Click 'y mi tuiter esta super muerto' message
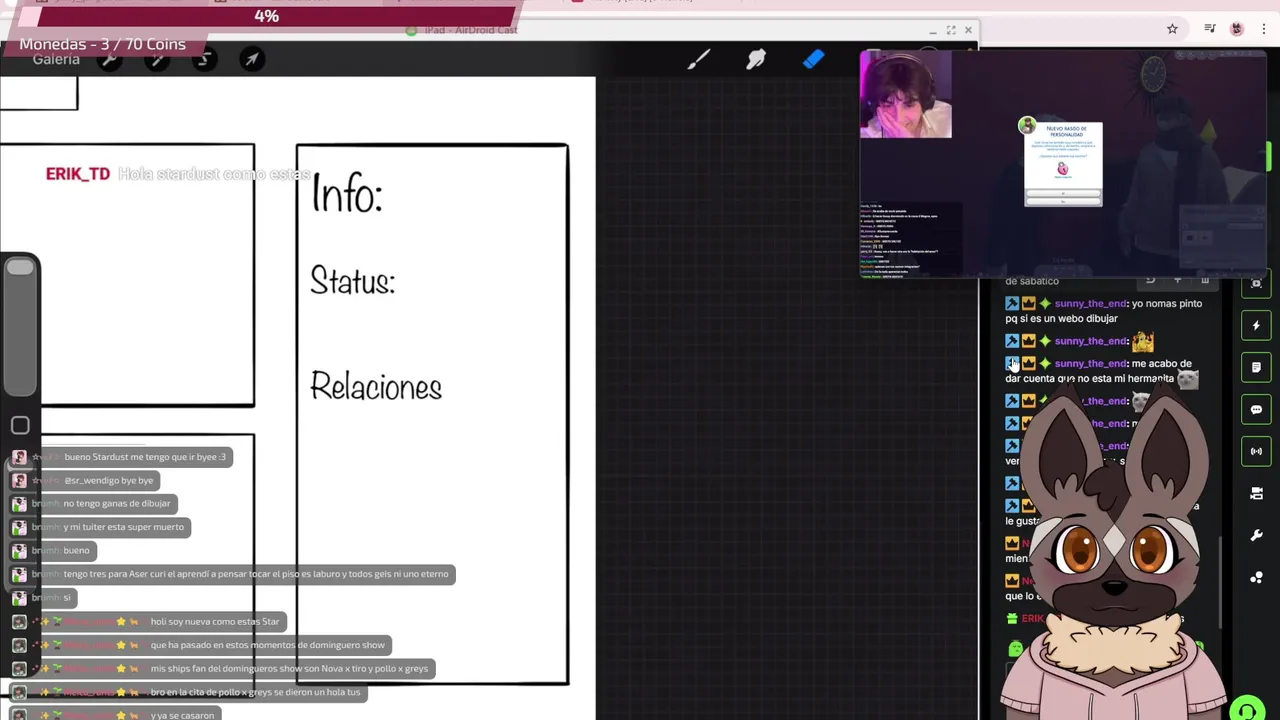Image resolution: width=1280 pixels, height=720 pixels. [x=124, y=527]
